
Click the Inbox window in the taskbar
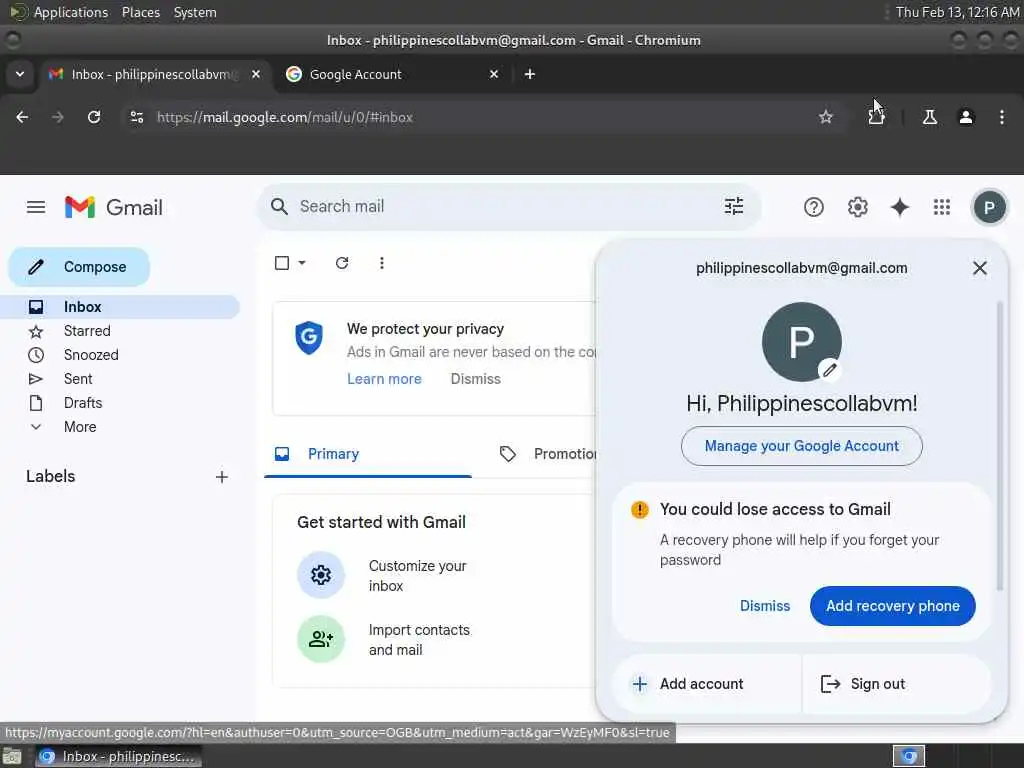[118, 756]
